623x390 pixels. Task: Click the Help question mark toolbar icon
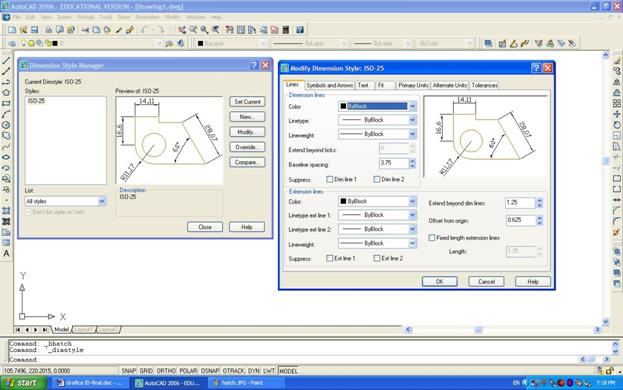(x=300, y=30)
